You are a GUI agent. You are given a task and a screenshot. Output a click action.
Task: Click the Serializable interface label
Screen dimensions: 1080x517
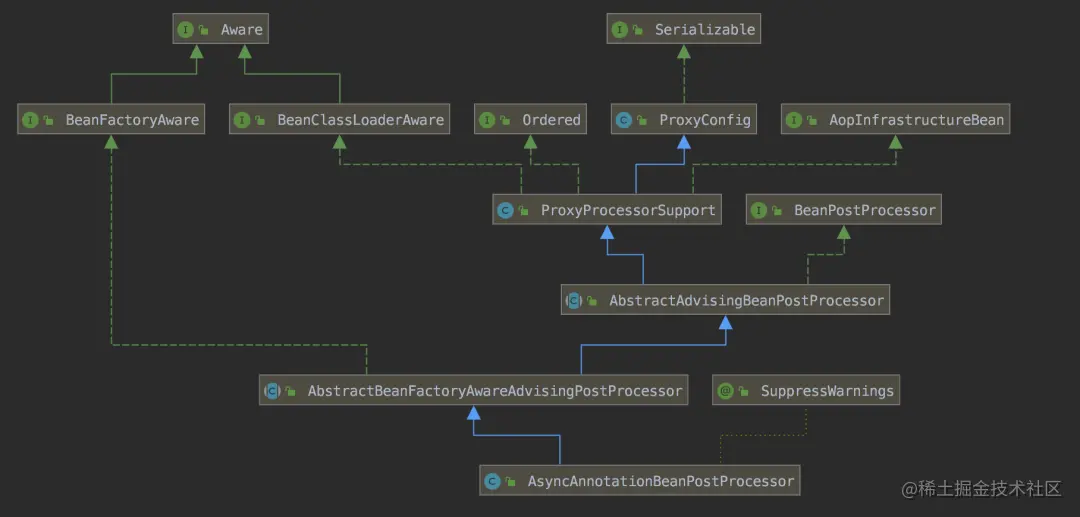click(705, 30)
